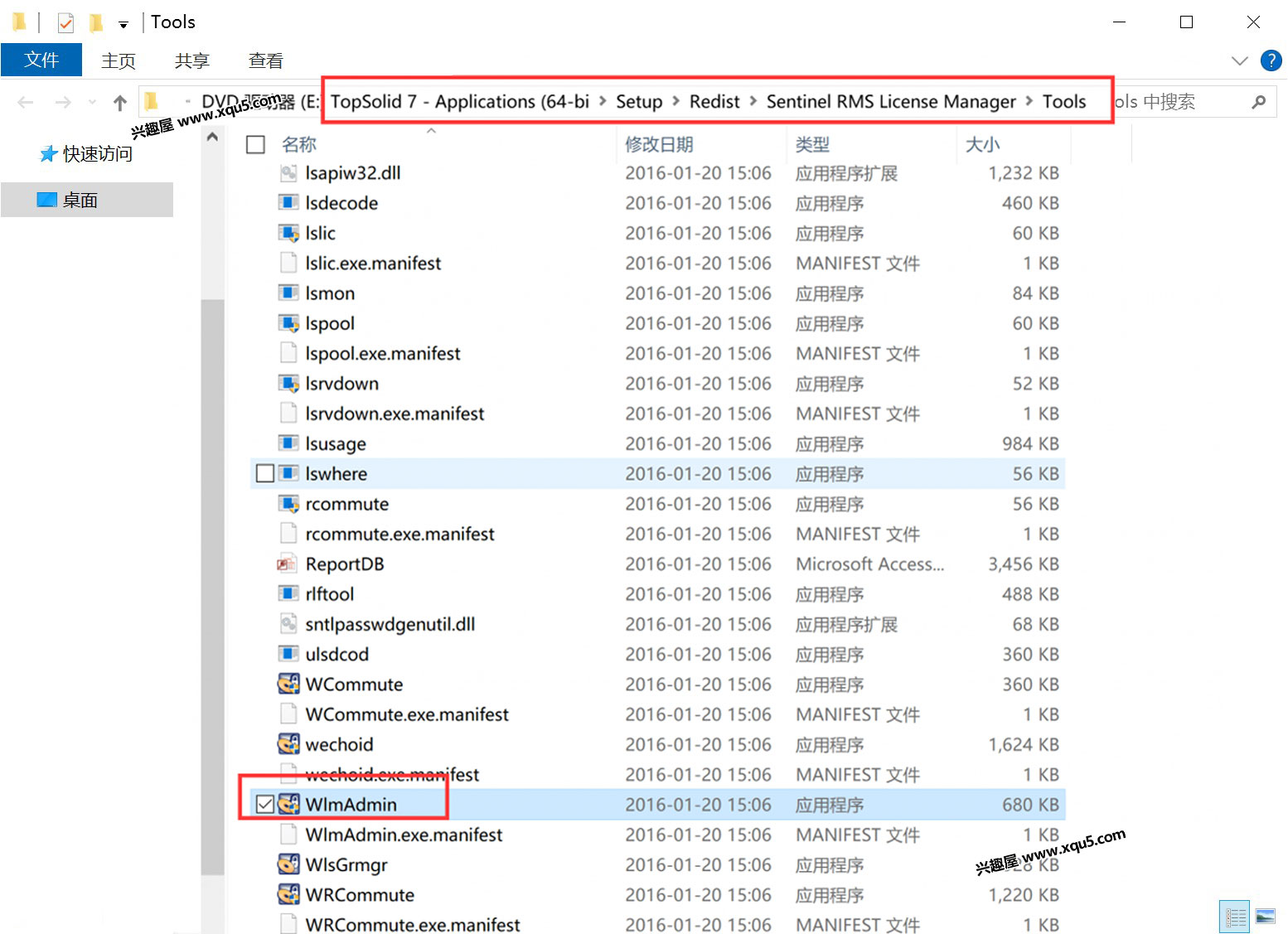Go up one folder level with the up arrow

click(120, 103)
